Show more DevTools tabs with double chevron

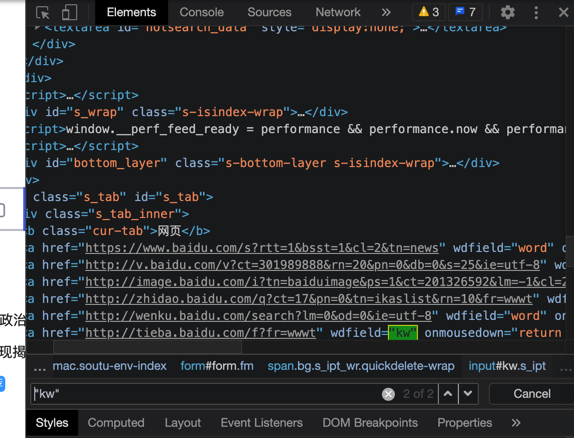click(386, 12)
